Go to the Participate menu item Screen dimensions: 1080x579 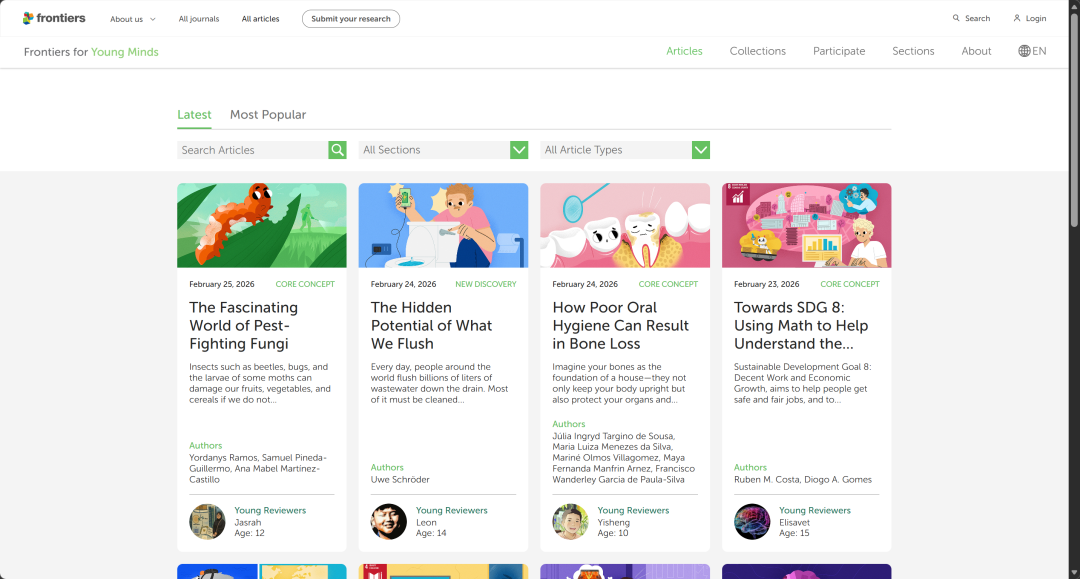pos(839,51)
